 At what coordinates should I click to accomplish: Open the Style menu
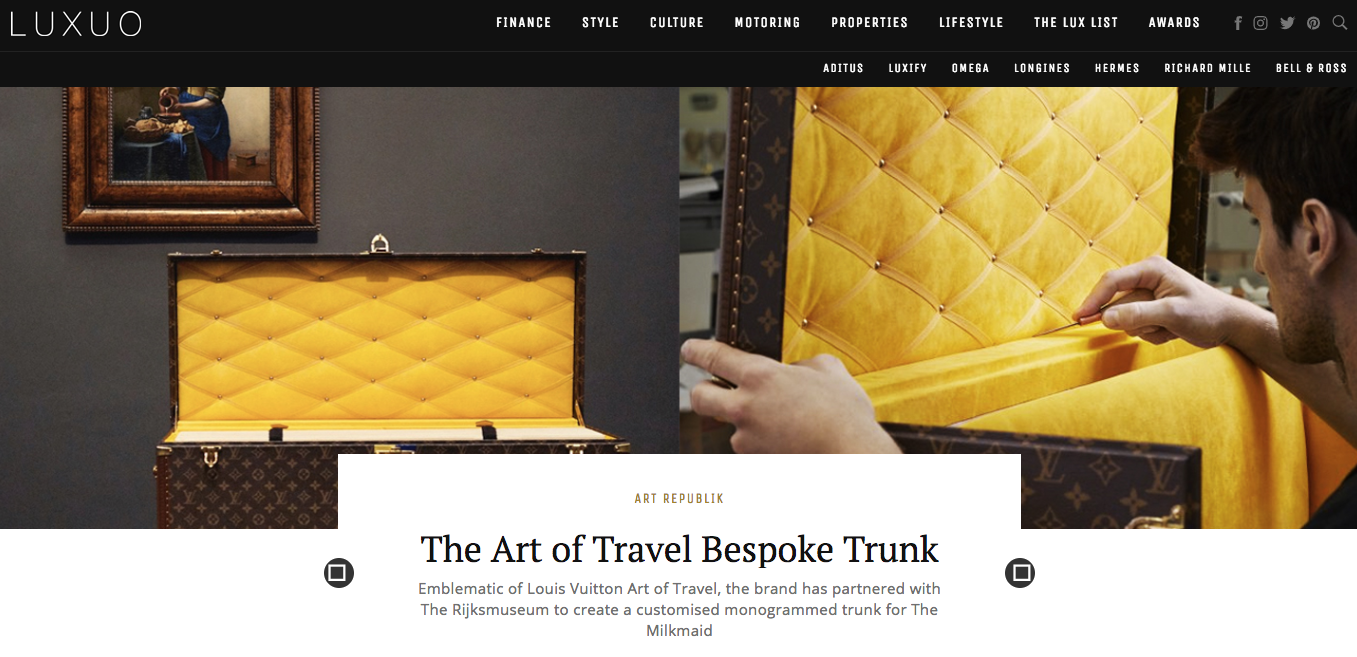click(x=601, y=23)
